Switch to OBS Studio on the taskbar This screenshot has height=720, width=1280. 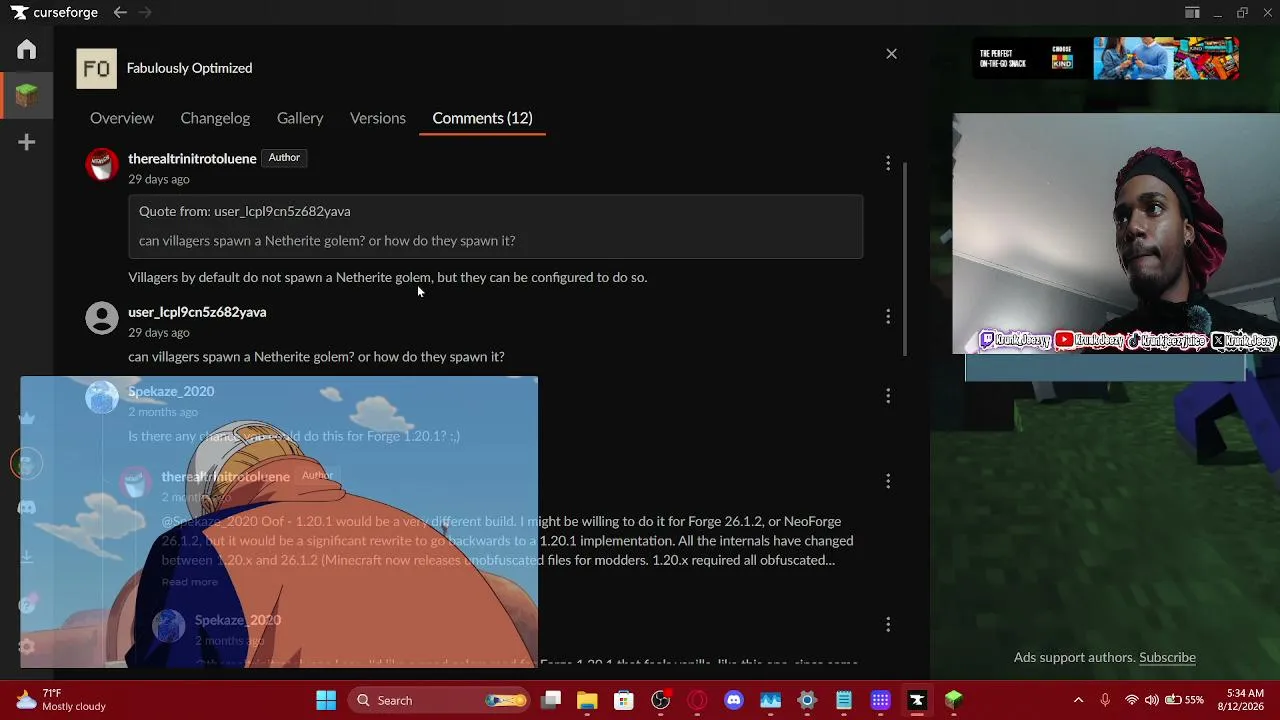(x=661, y=700)
